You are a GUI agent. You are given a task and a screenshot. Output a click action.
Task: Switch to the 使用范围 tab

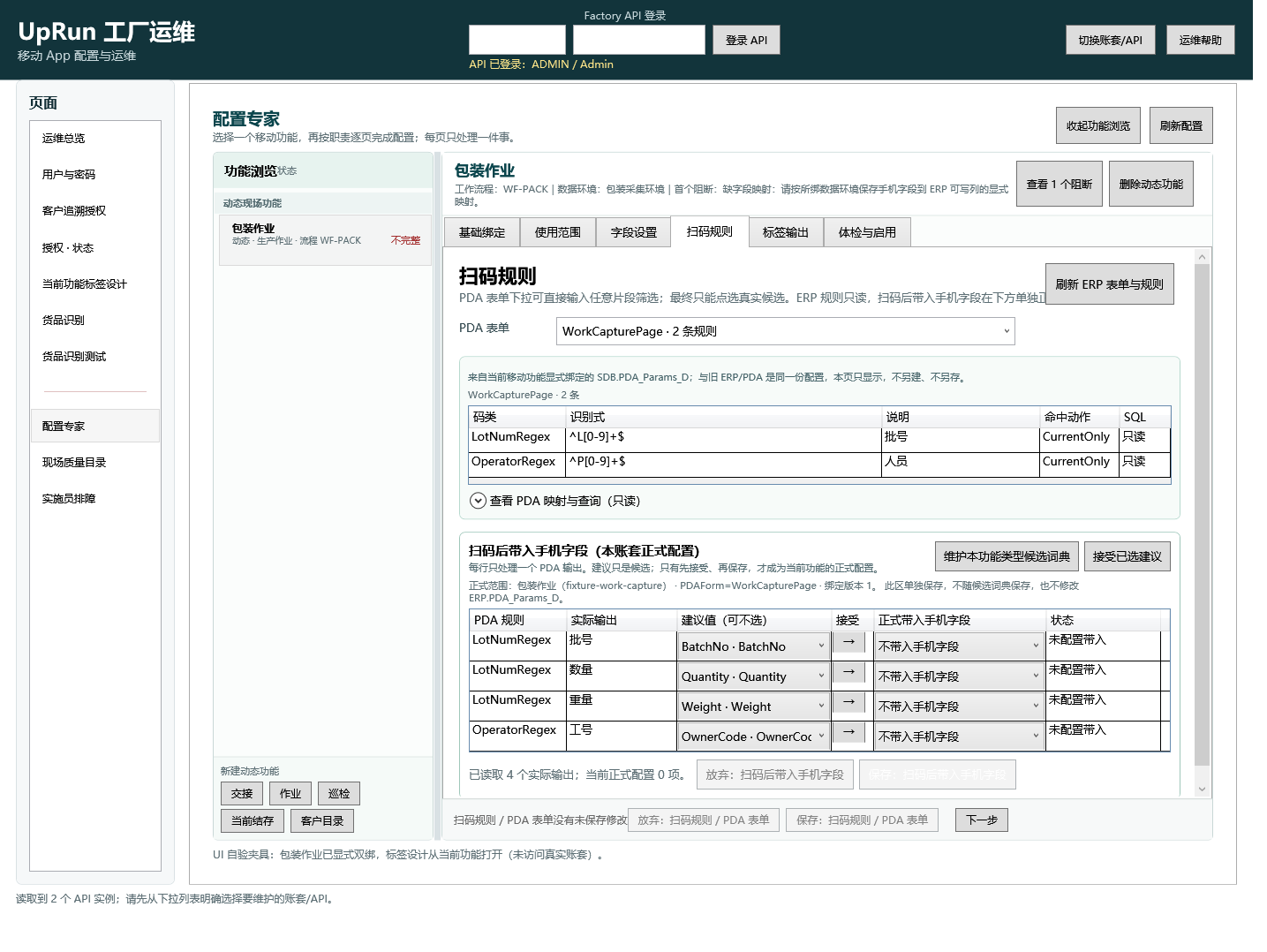(558, 232)
